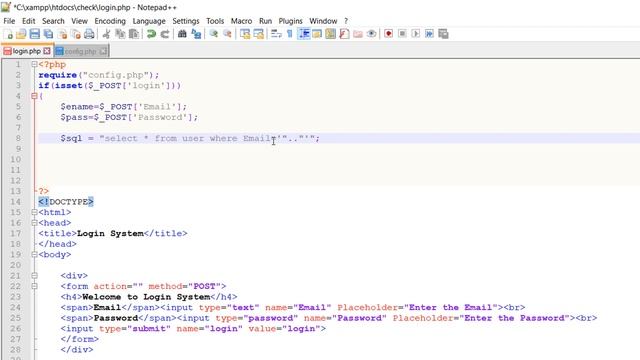Open the Encoding menu
The height and width of the screenshot is (360, 640).
click(110, 21)
